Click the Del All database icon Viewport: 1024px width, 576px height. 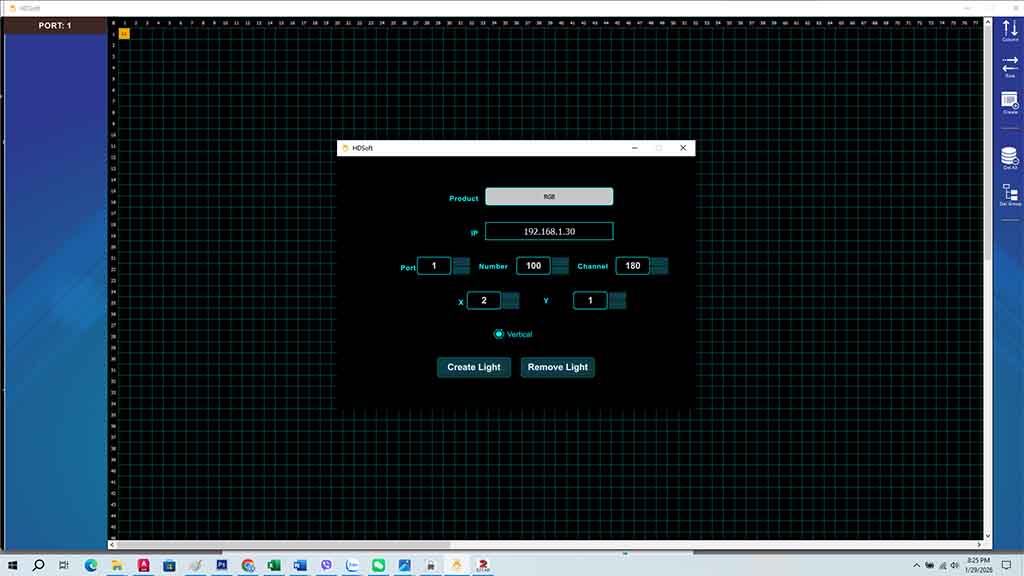(1009, 158)
